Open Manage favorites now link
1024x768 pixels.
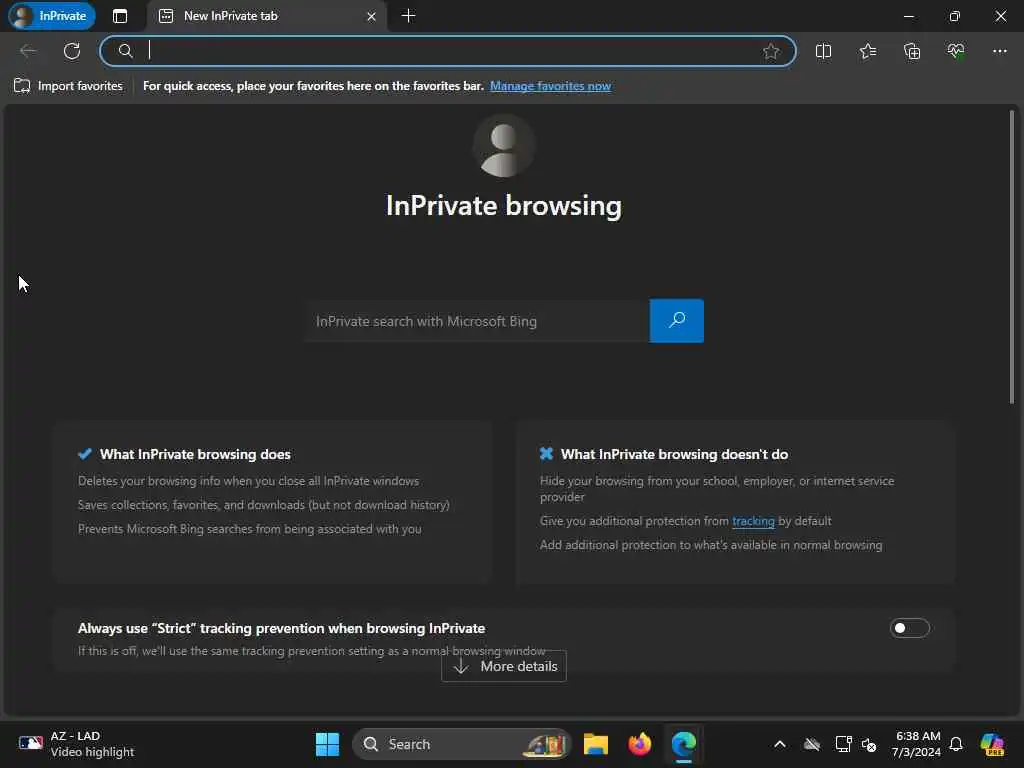click(550, 86)
